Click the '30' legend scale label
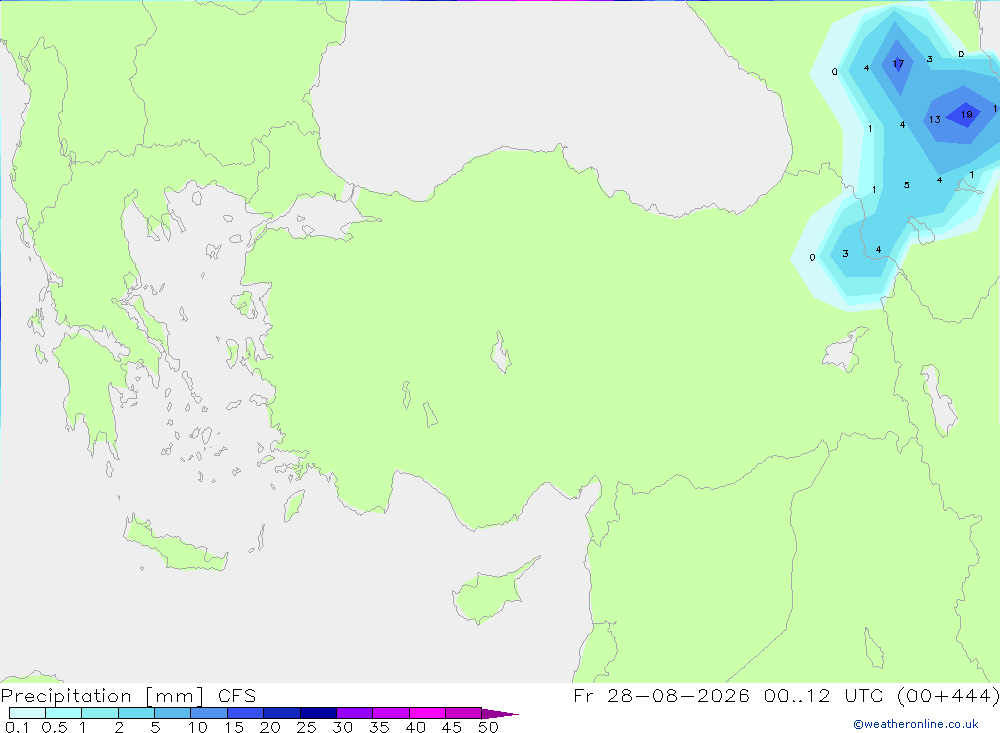The height and width of the screenshot is (733, 1000). [x=343, y=727]
